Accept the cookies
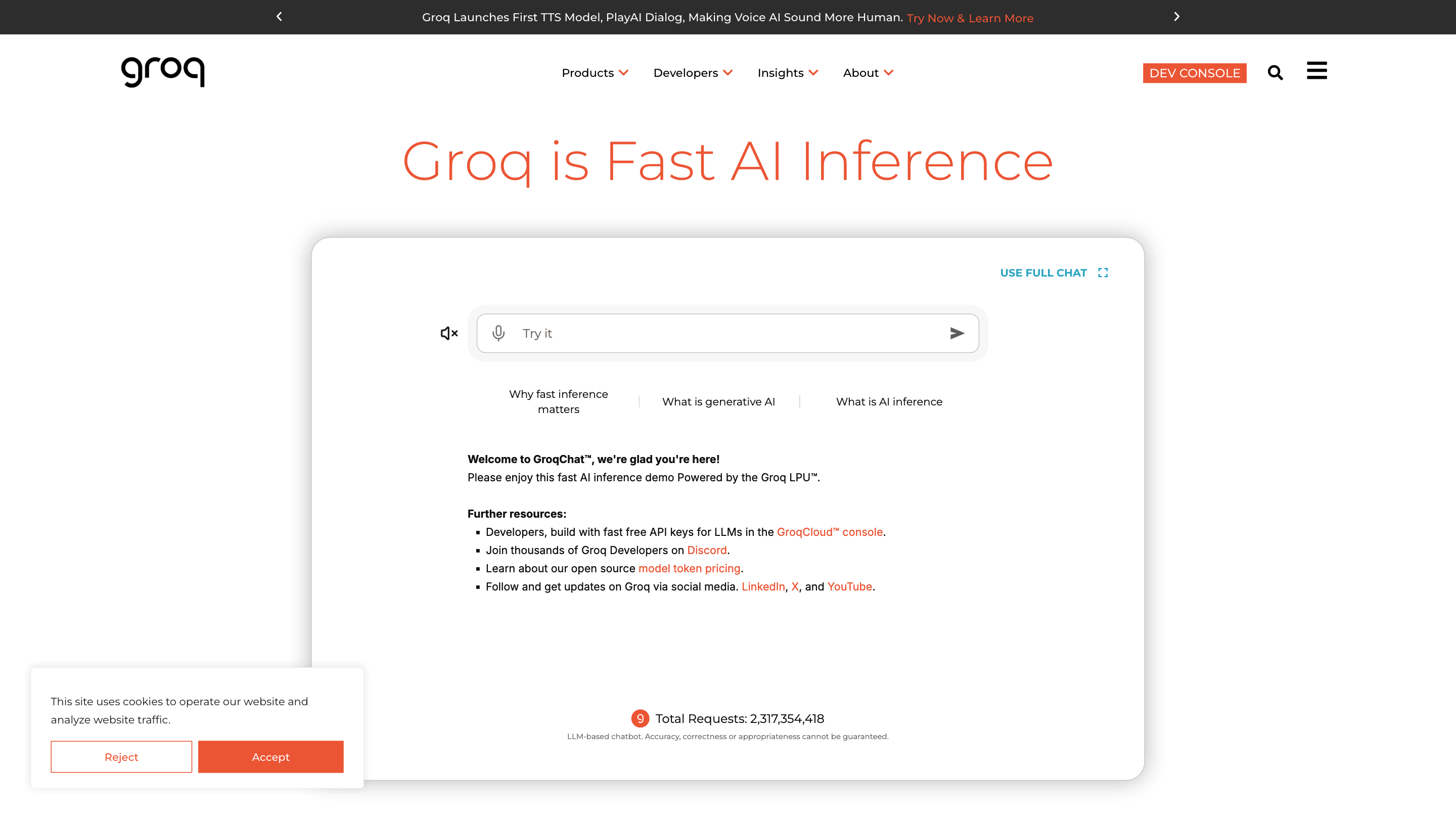The image size is (1456, 819). click(x=270, y=756)
